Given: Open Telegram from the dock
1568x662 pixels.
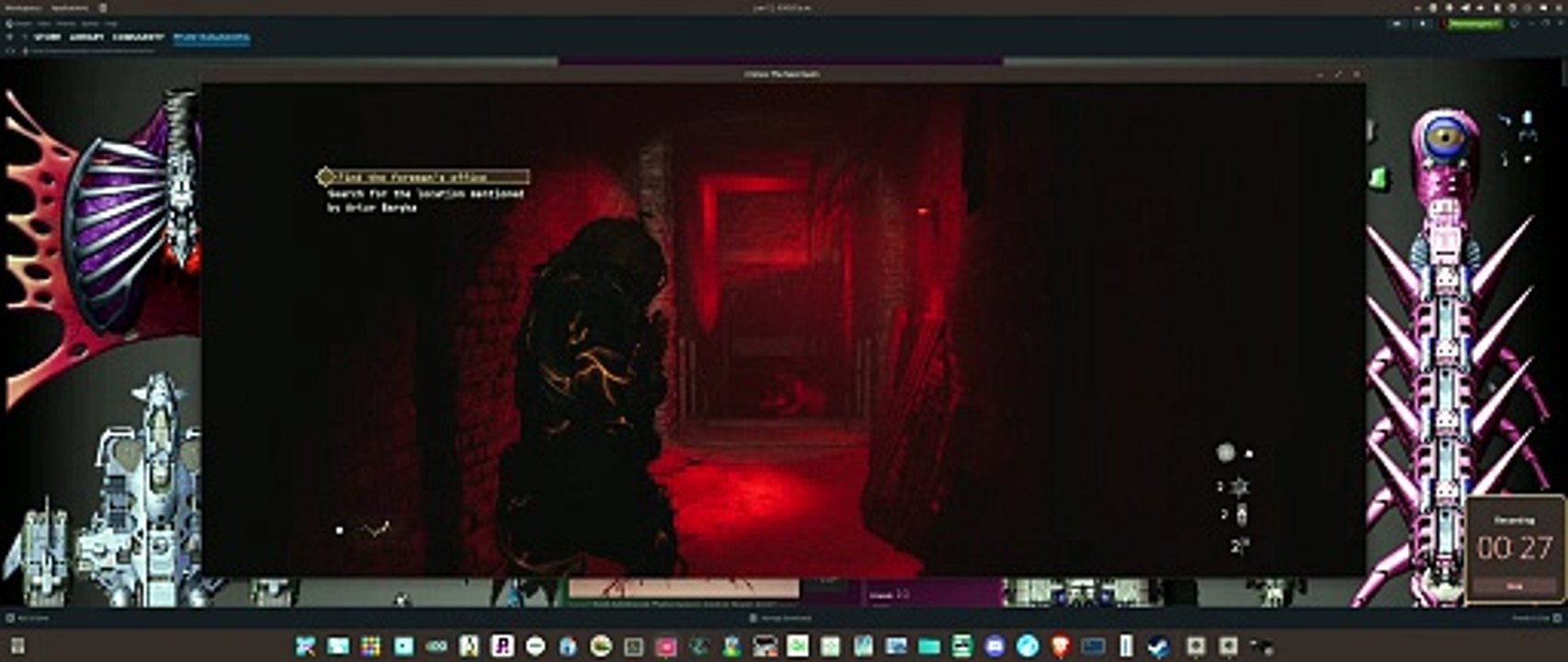Looking at the screenshot, I should tap(1028, 647).
